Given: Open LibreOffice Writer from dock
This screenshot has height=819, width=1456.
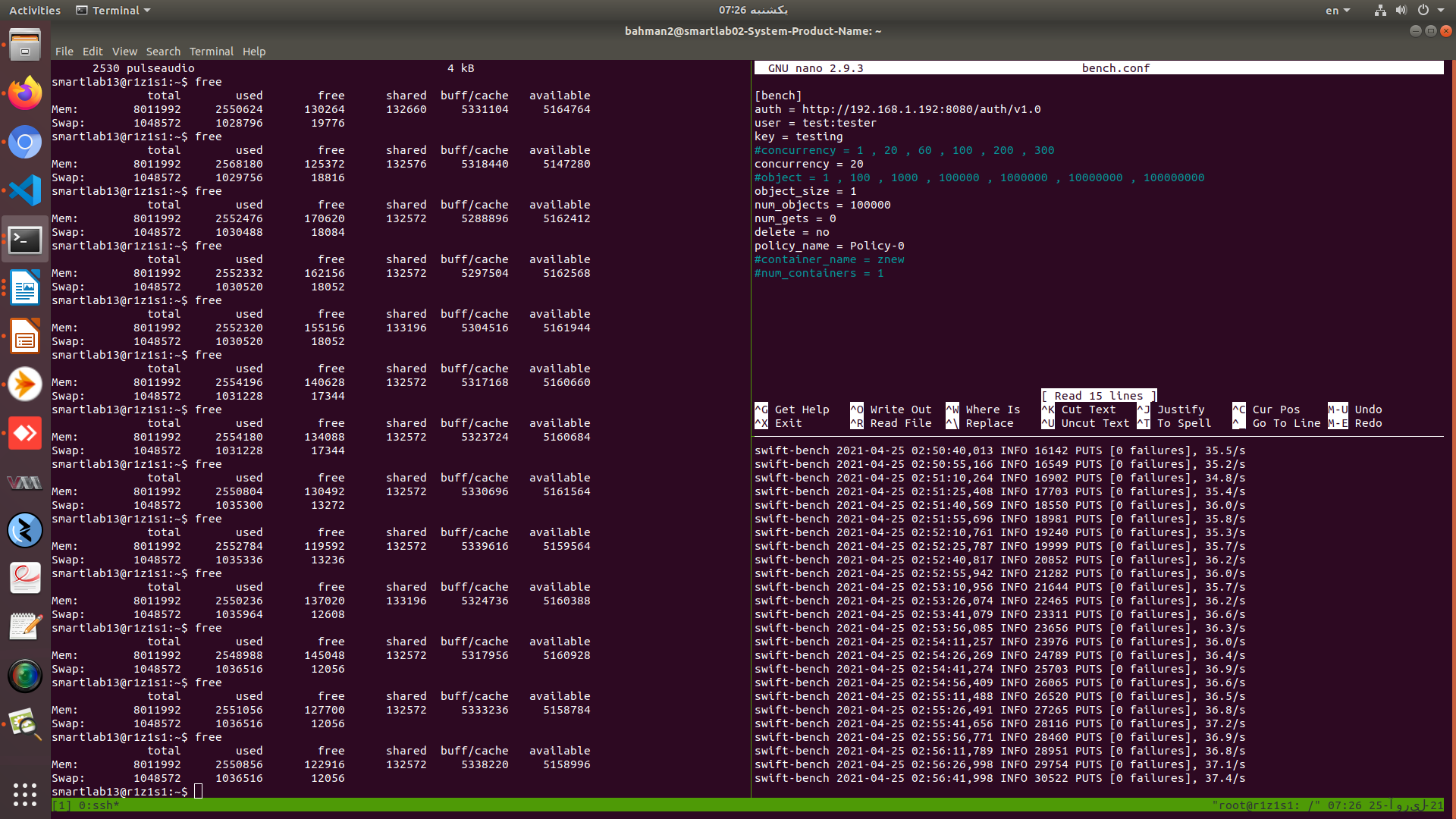Looking at the screenshot, I should [25, 288].
